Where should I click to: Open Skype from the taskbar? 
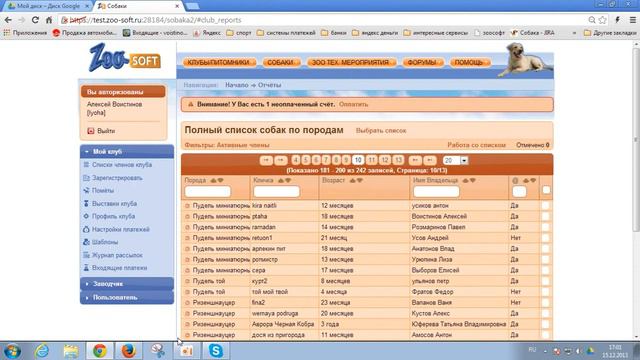216,351
